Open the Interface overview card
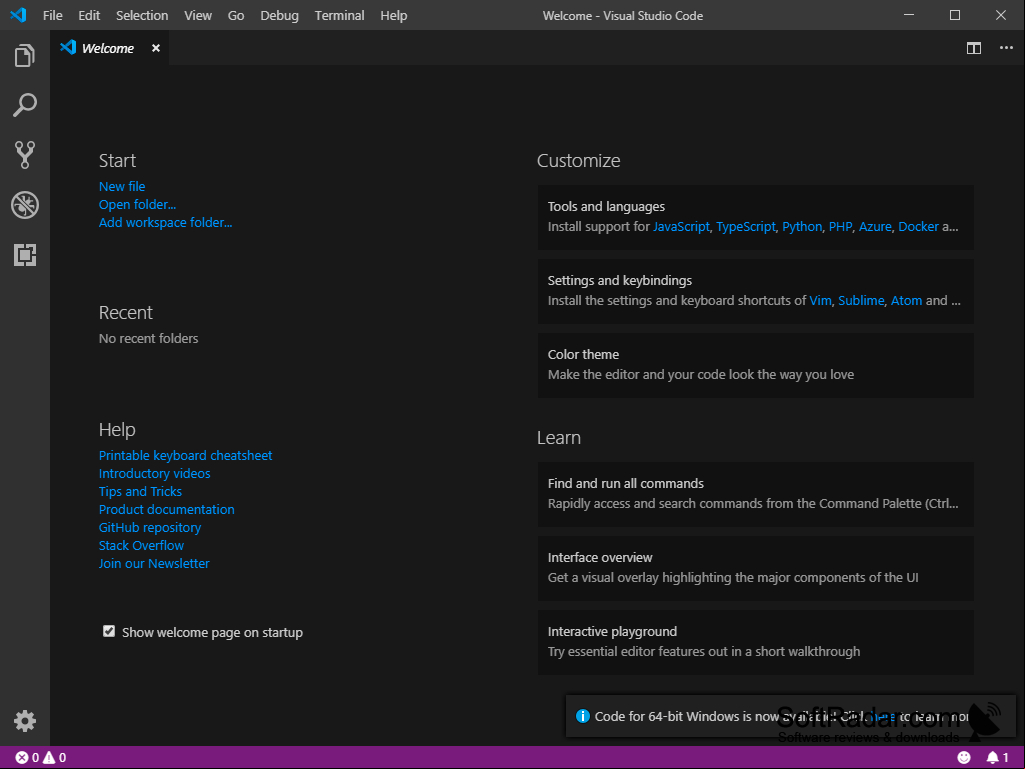Viewport: 1025px width, 769px height. (x=756, y=568)
